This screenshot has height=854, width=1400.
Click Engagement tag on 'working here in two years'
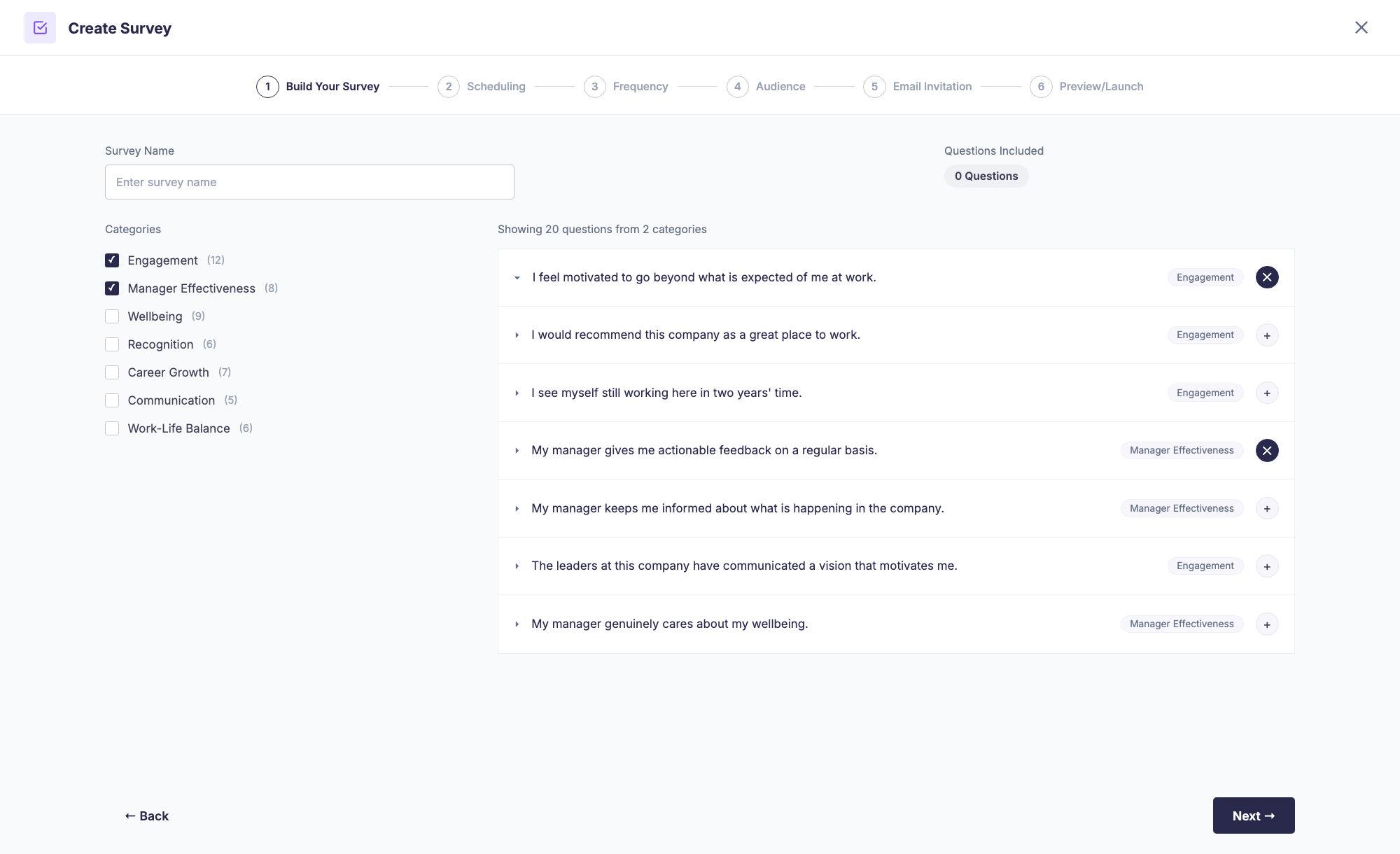click(x=1205, y=393)
